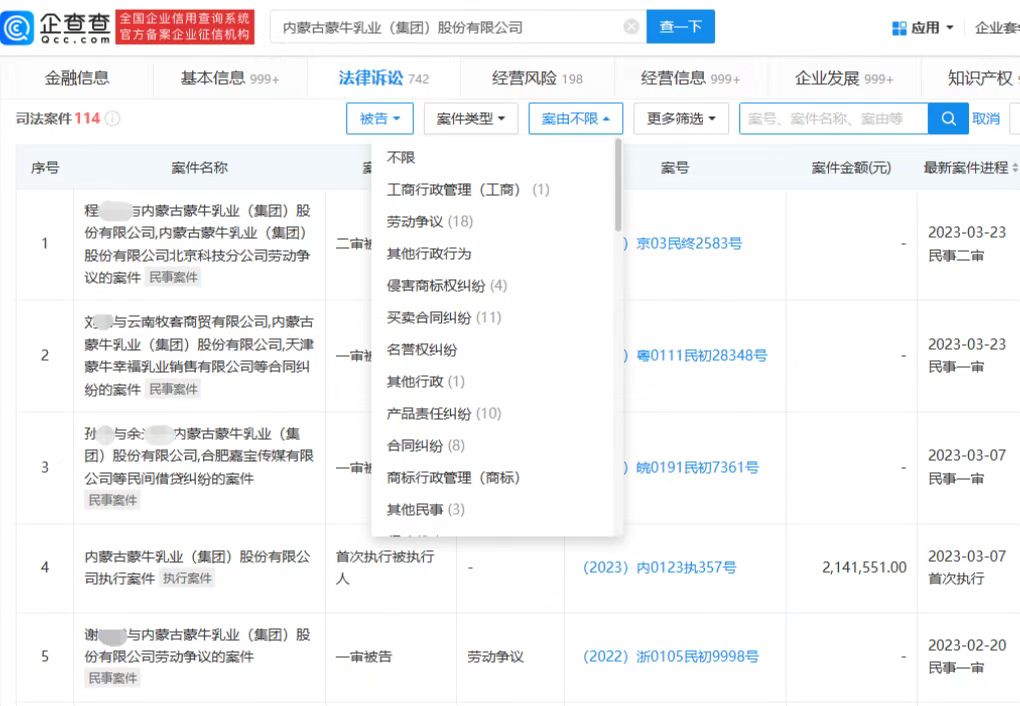
Task: Click the info icon beside 司法案件 114
Action: (113, 118)
